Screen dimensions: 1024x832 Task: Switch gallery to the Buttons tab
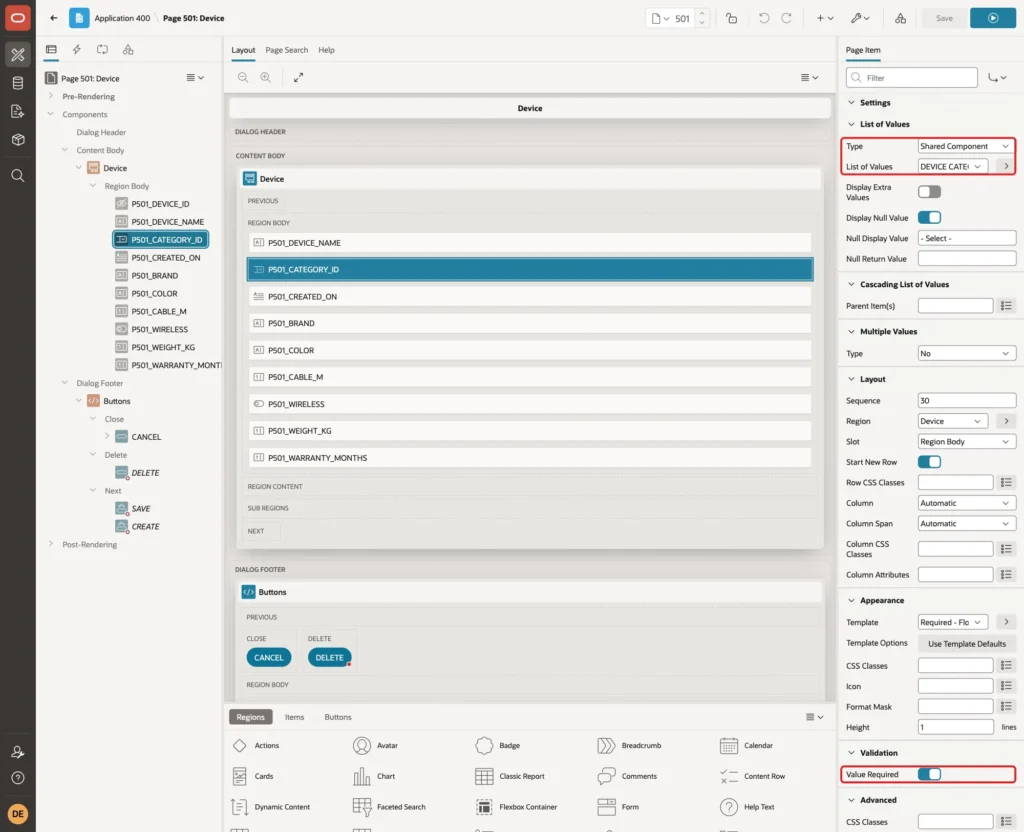coord(338,716)
